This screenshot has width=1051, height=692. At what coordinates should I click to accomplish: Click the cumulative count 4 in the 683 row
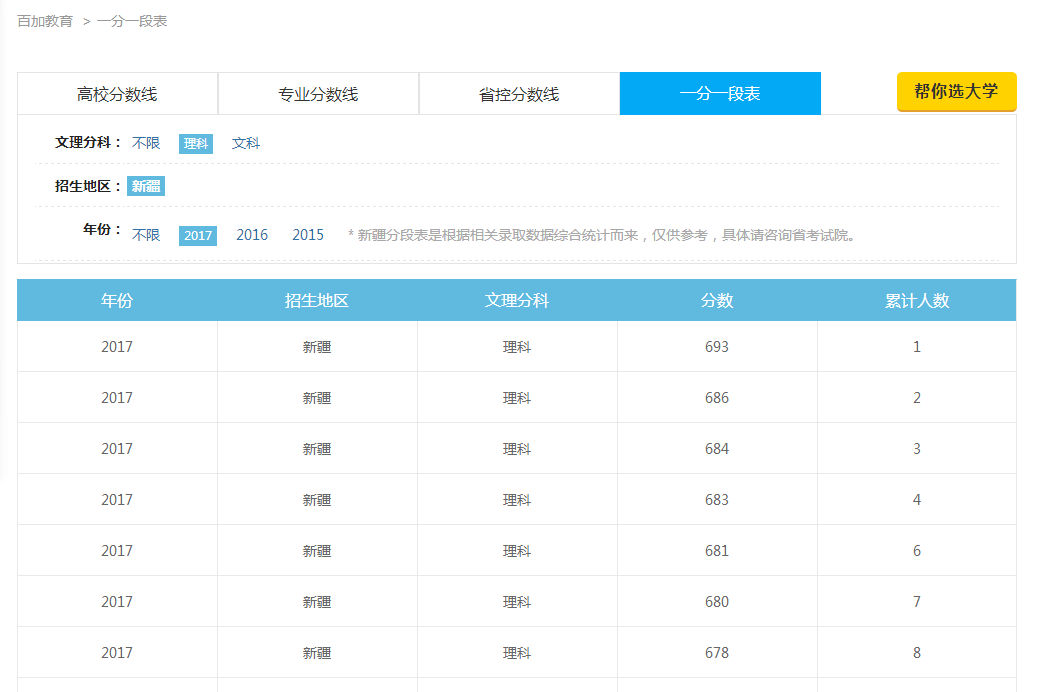917,500
